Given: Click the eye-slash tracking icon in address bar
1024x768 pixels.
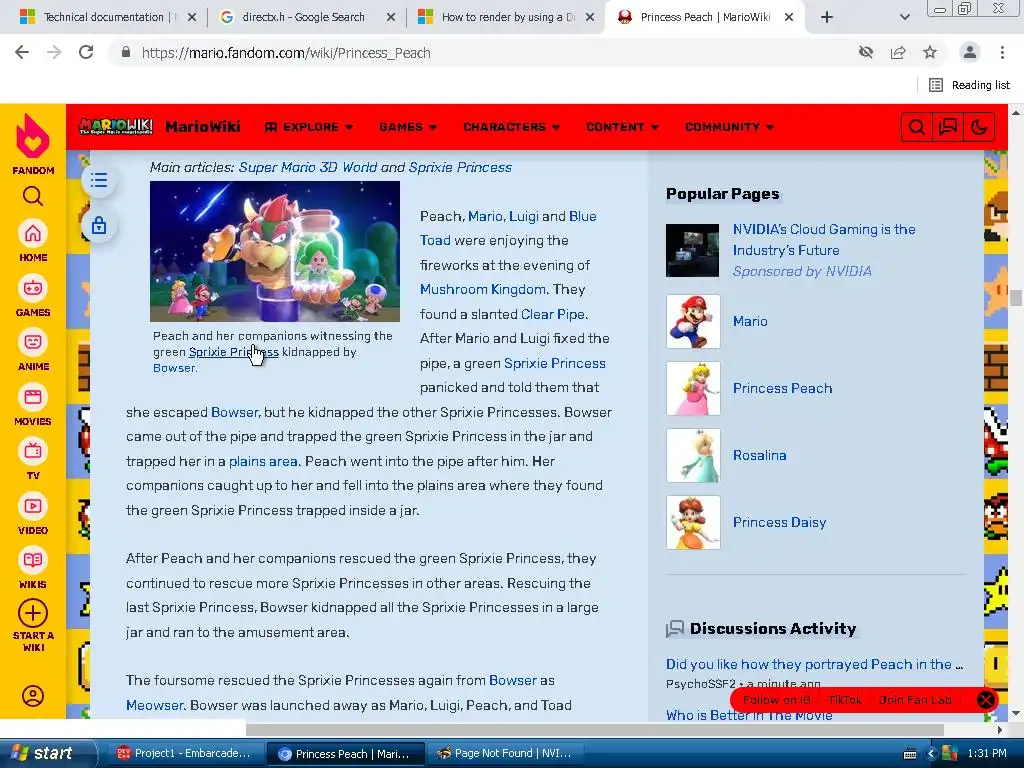Looking at the screenshot, I should coord(866,52).
